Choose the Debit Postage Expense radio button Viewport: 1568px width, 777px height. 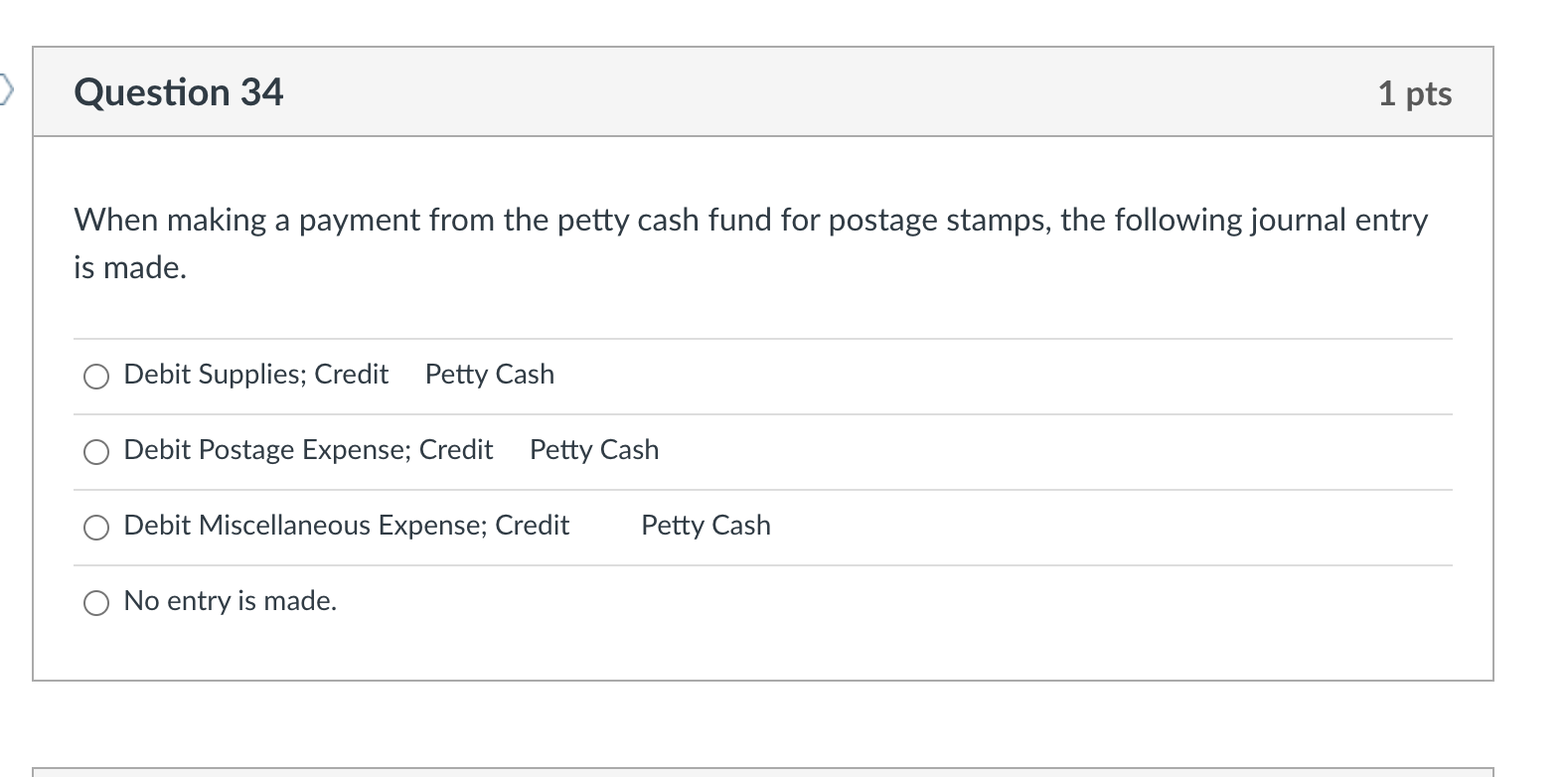[96, 451]
